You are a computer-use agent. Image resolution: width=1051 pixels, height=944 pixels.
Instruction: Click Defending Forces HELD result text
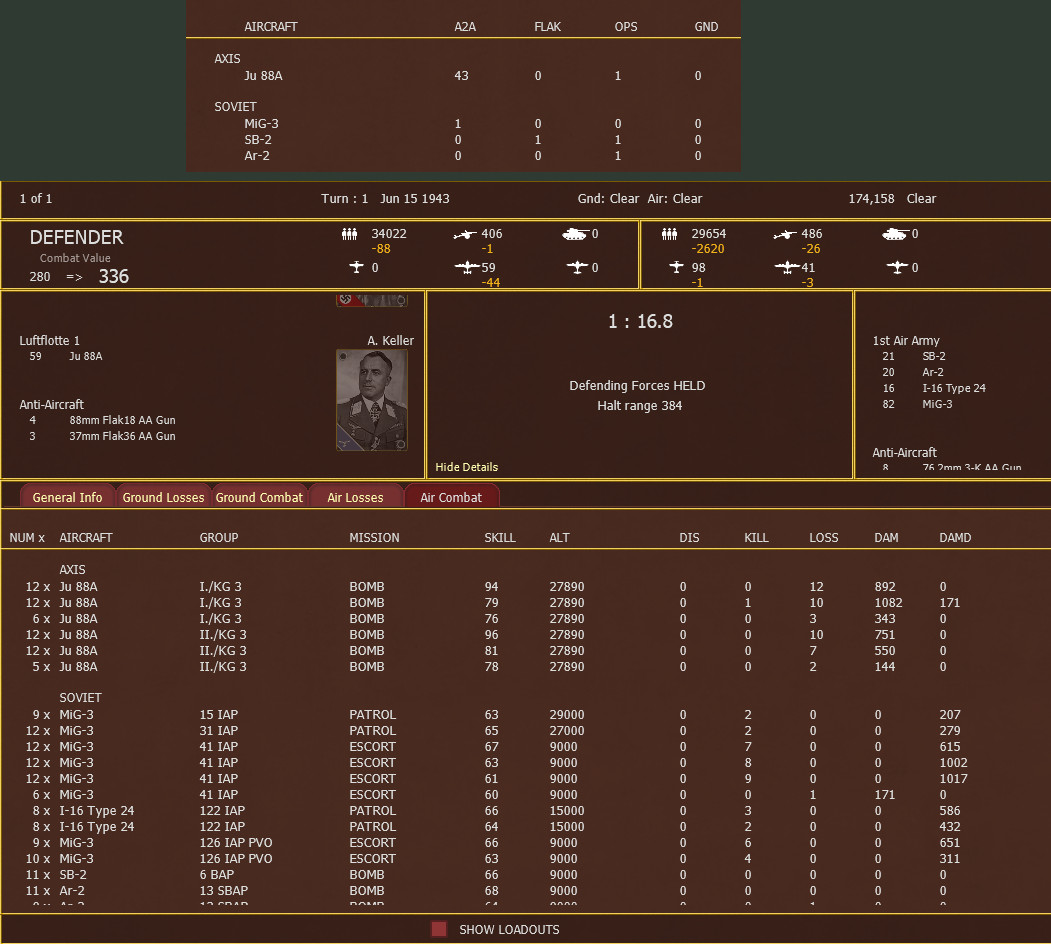(637, 386)
